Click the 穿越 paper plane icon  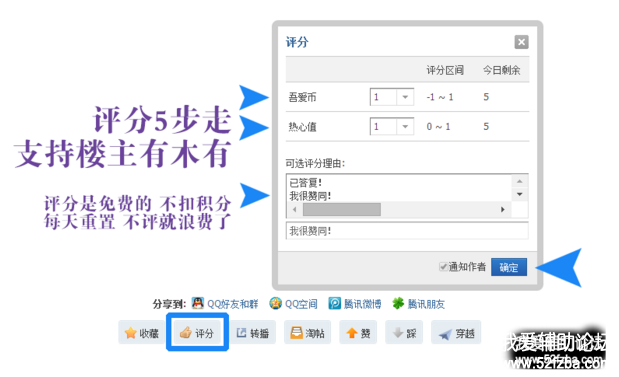pyautogui.click(x=445, y=334)
